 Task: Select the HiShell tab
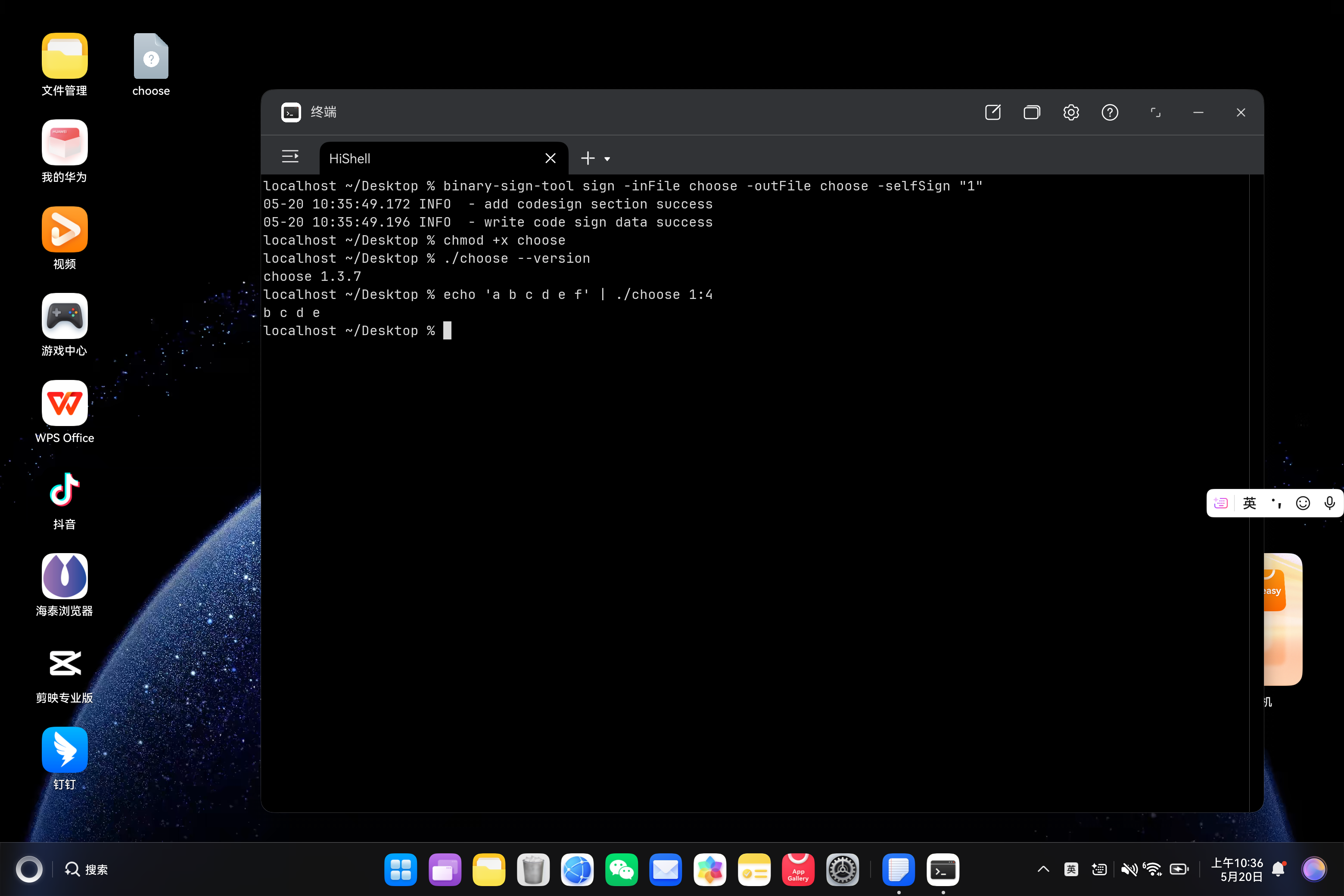(443, 158)
